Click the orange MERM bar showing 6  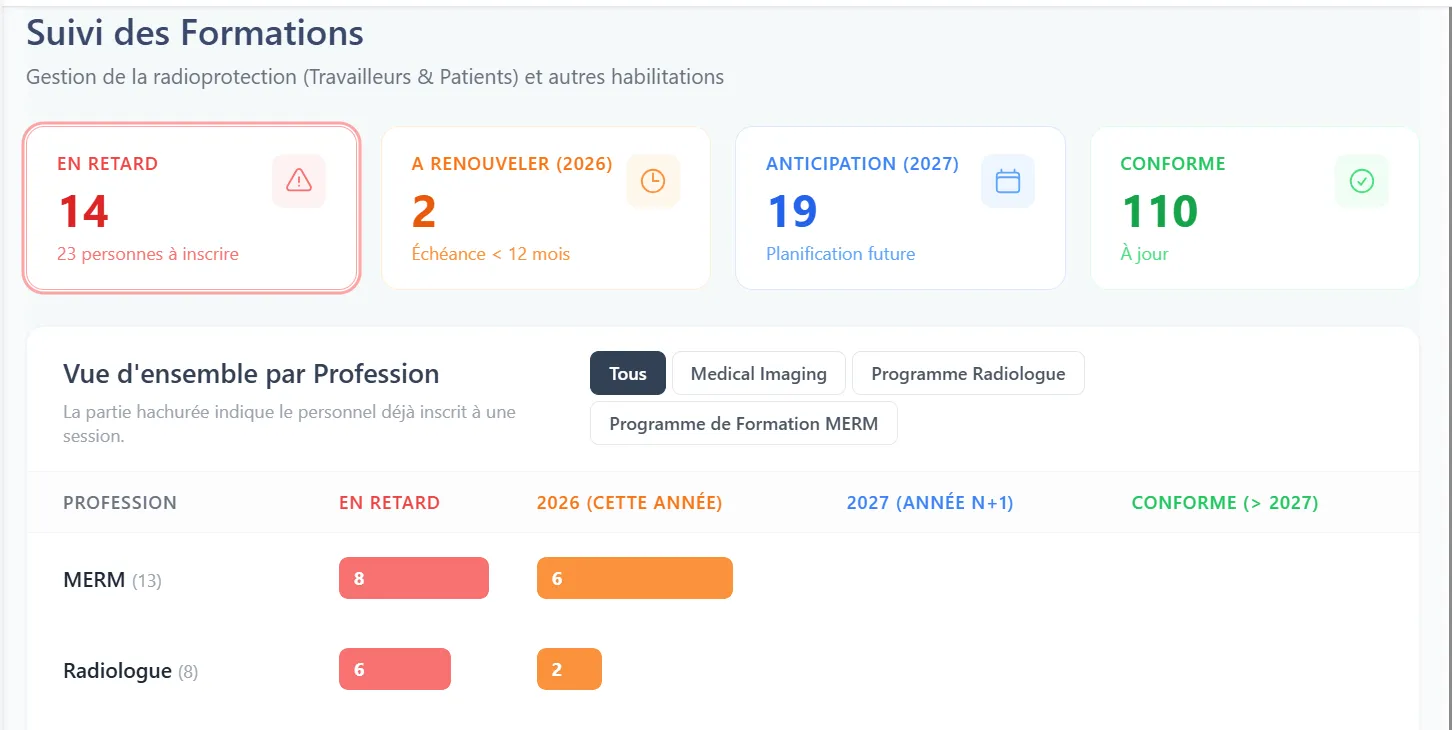(635, 578)
